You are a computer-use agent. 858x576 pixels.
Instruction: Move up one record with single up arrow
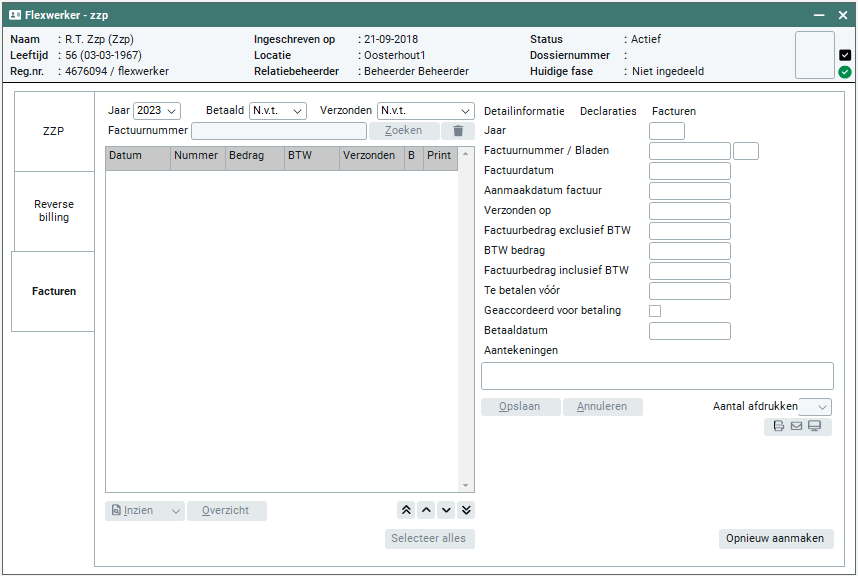click(x=426, y=510)
